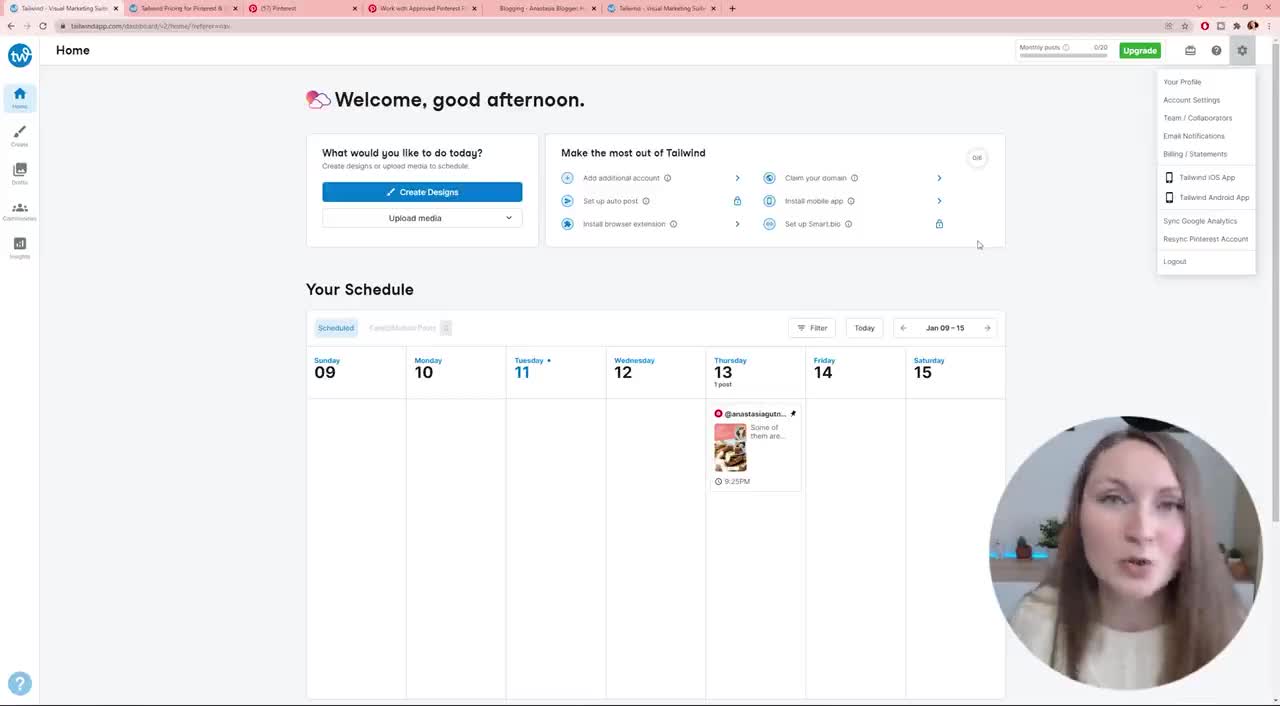Click the 0/6 progress circle
Viewport: 1280px width, 706px height.
coord(977,157)
